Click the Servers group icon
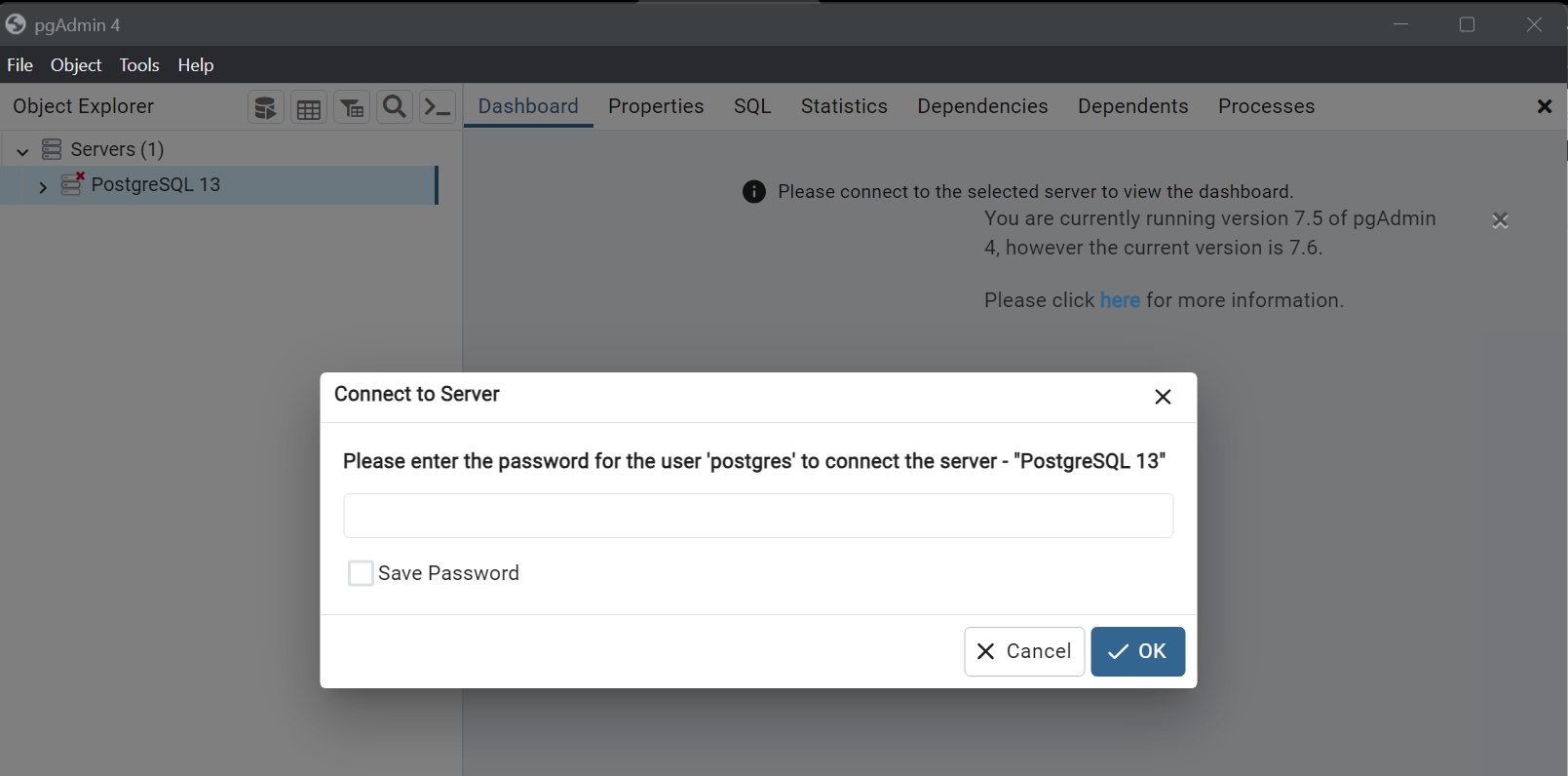This screenshot has width=1568, height=776. pyautogui.click(x=52, y=149)
